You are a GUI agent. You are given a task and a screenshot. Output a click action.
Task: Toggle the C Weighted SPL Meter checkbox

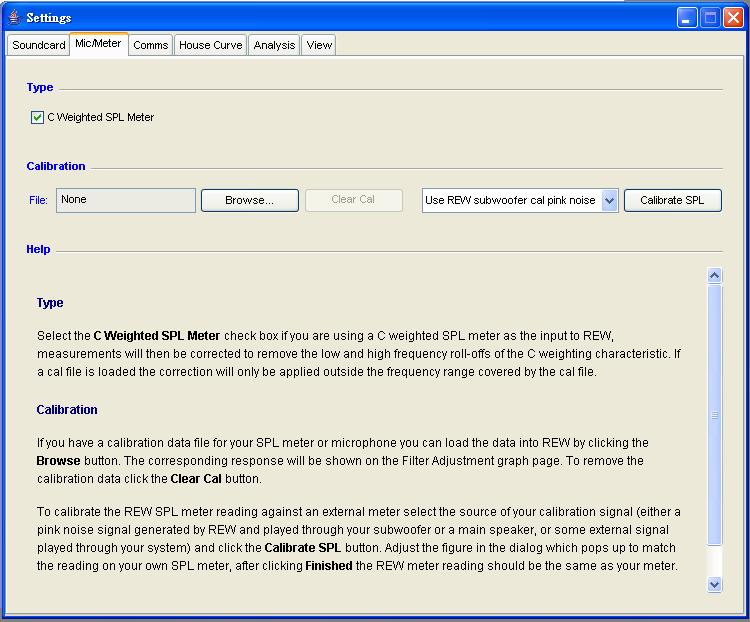pyautogui.click(x=38, y=117)
